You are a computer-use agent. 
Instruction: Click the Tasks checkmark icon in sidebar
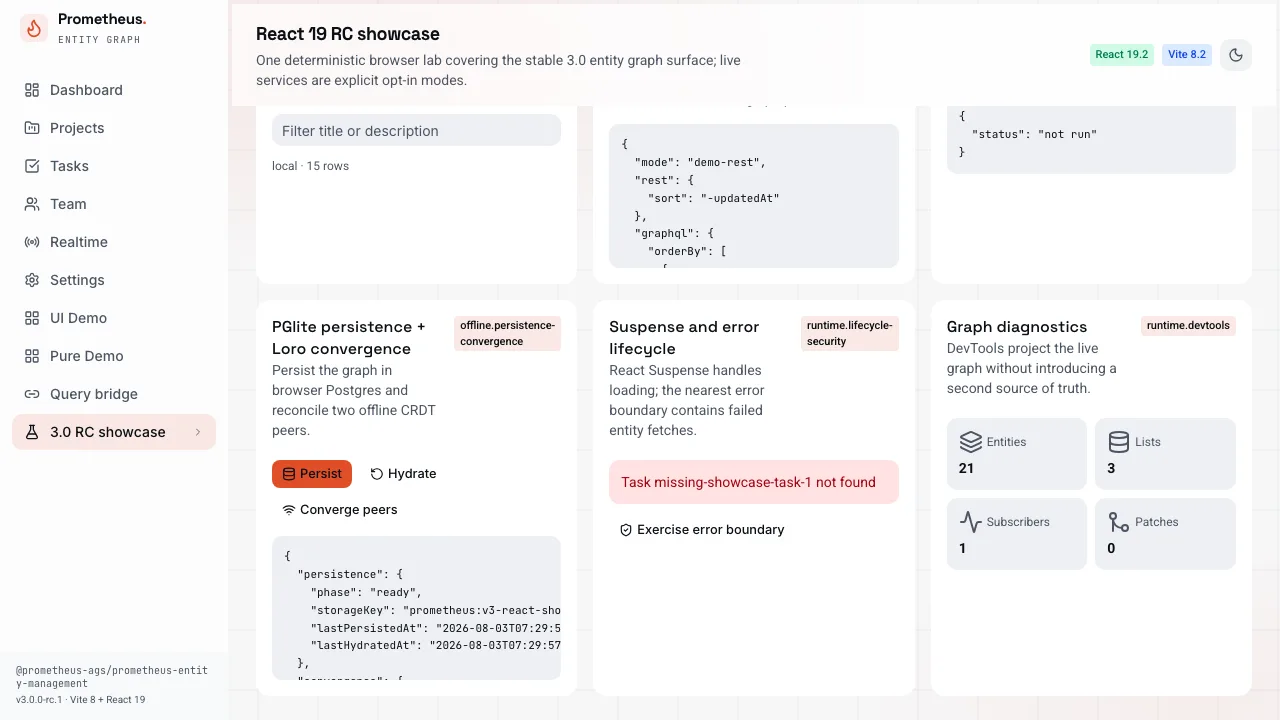[x=32, y=166]
